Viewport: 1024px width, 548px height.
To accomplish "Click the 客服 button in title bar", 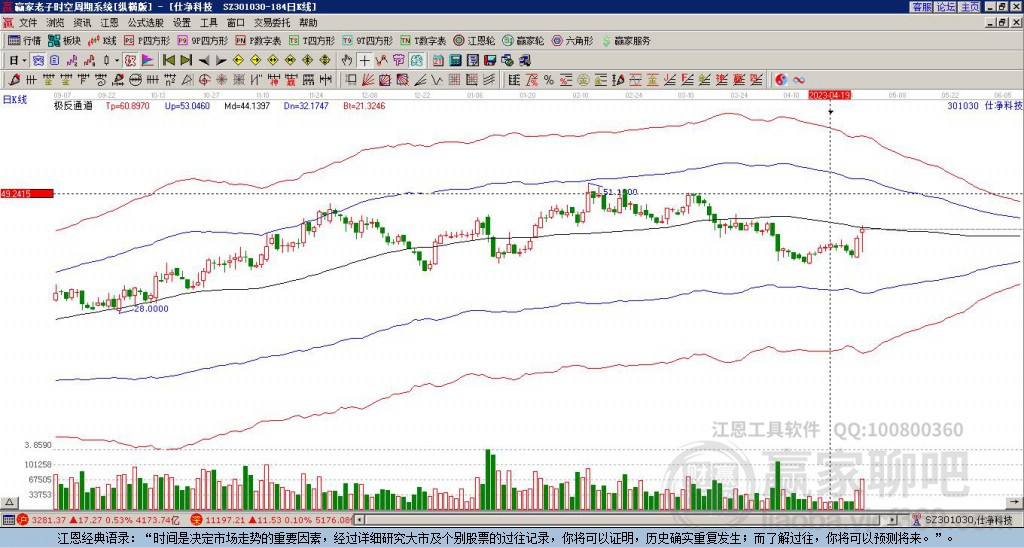I will 921,7.
